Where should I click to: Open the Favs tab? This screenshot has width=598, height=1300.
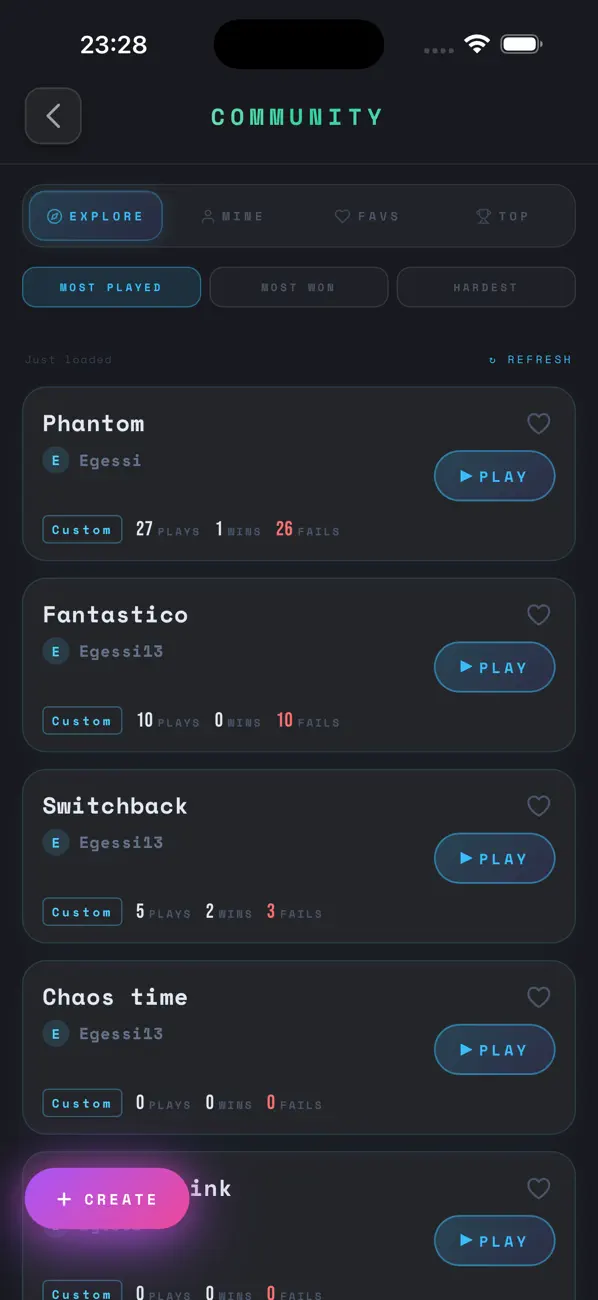click(x=366, y=216)
